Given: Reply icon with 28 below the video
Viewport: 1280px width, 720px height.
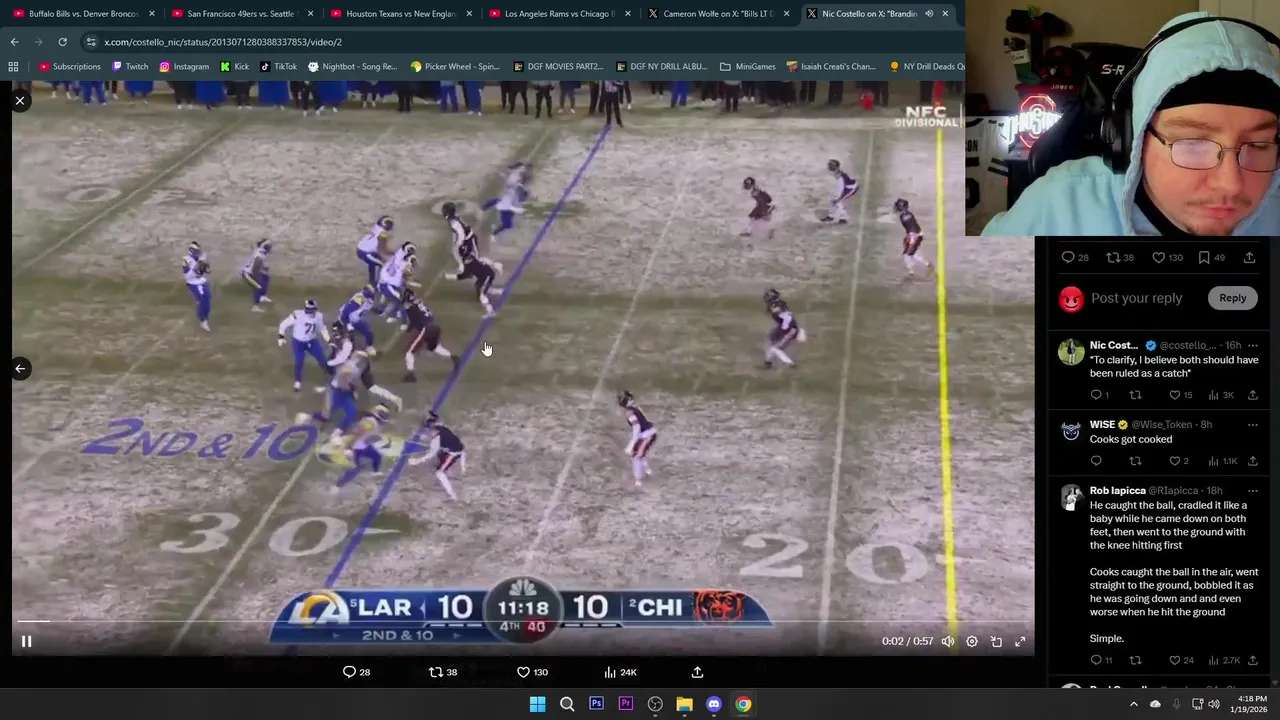Looking at the screenshot, I should (x=357, y=672).
